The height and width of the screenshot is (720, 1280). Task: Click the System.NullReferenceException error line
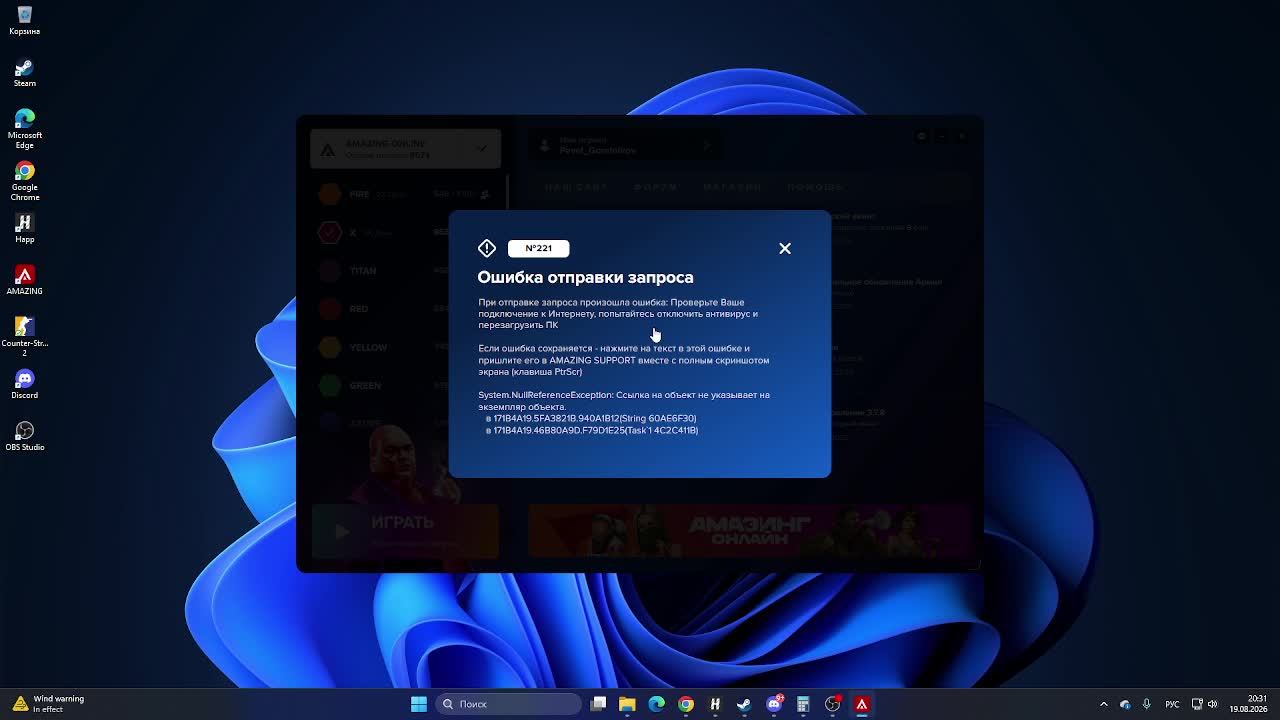coord(624,400)
